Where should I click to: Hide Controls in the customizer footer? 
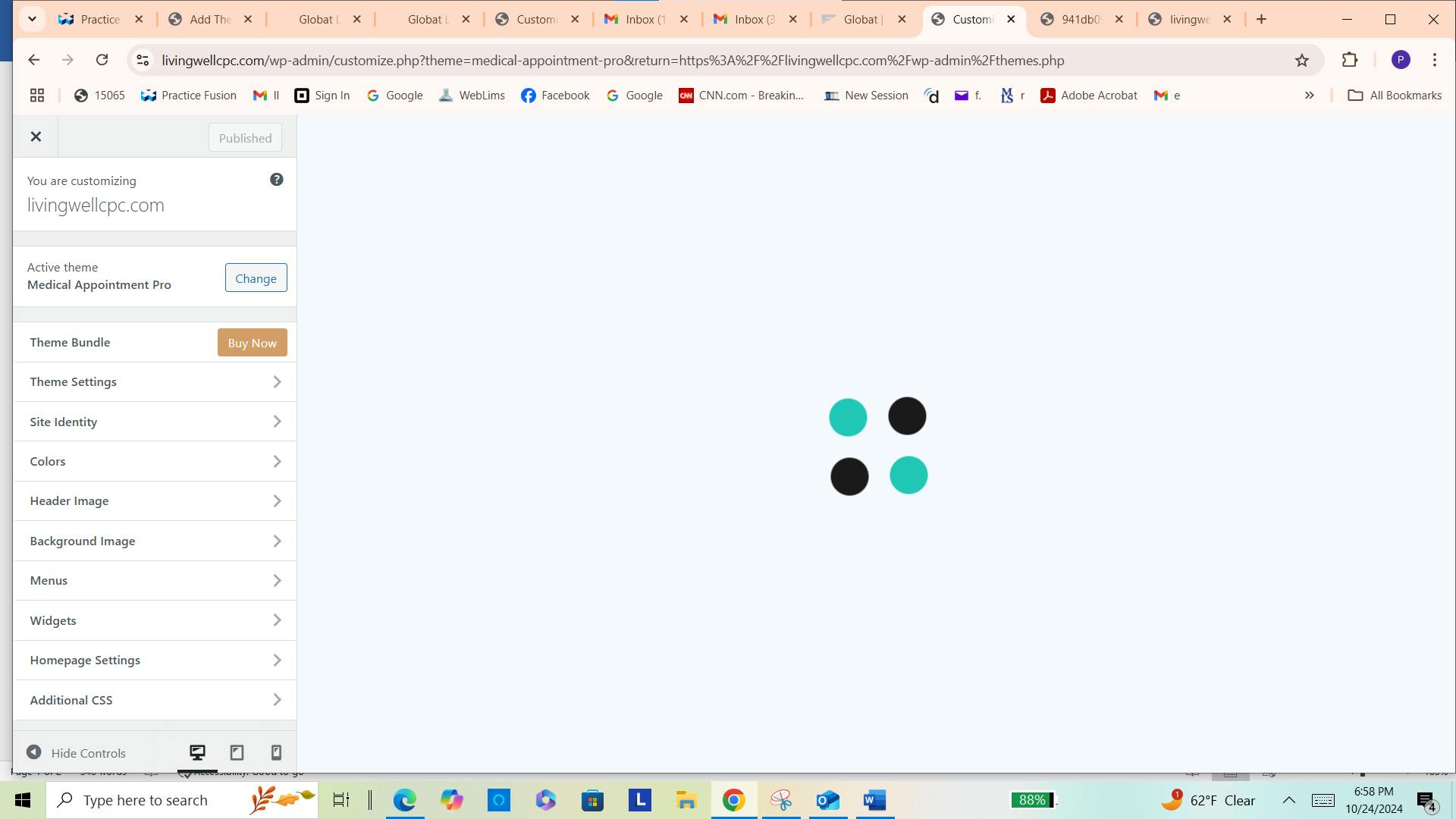[x=76, y=753]
